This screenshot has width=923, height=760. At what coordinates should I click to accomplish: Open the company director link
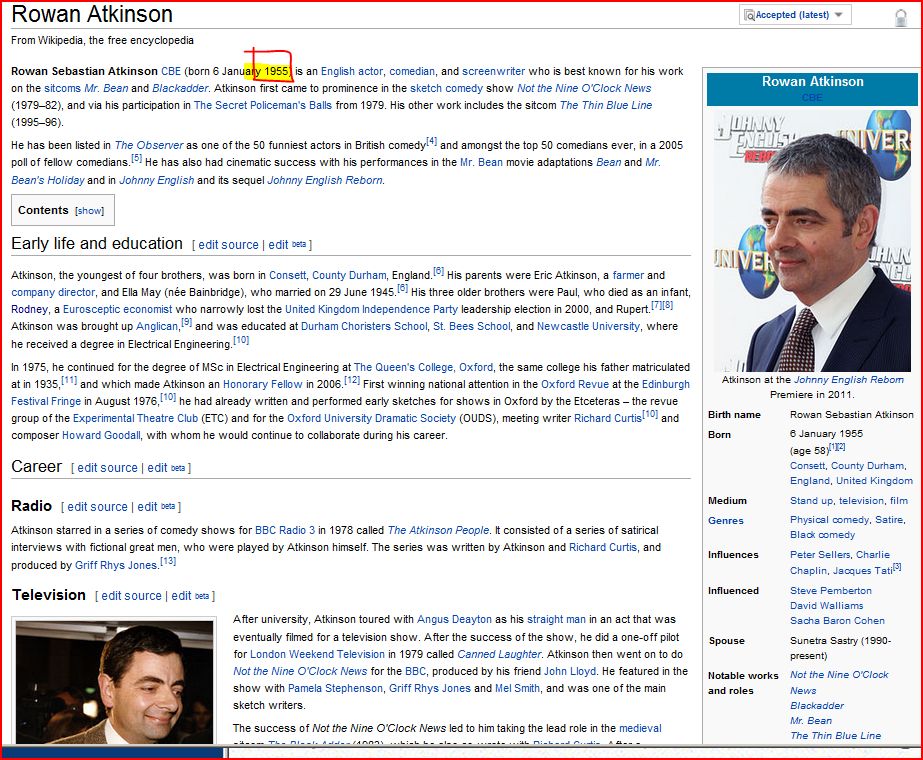[53, 293]
